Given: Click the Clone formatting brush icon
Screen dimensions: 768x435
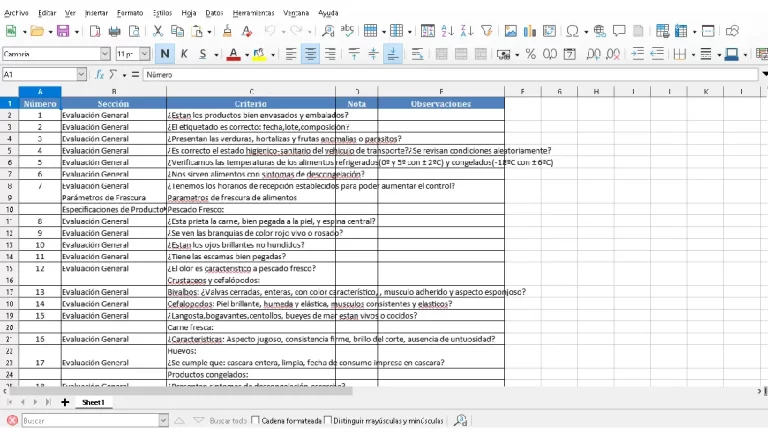Looking at the screenshot, I should click(x=227, y=31).
